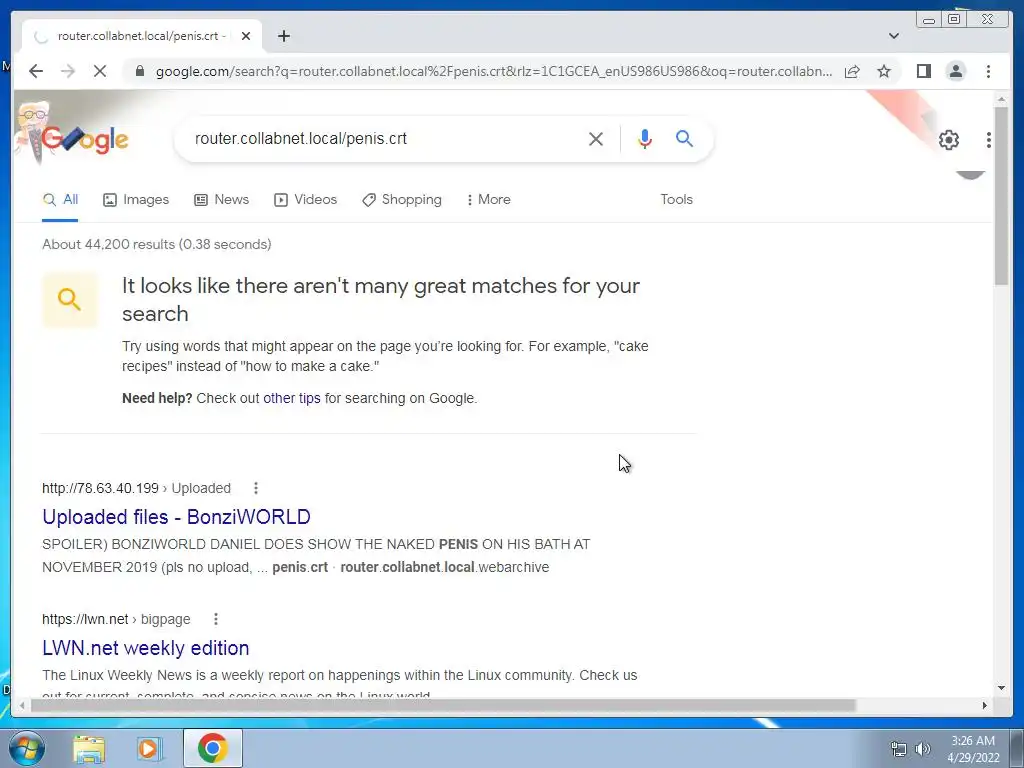1024x768 pixels.
Task: Open search Tools options
Action: tap(677, 200)
